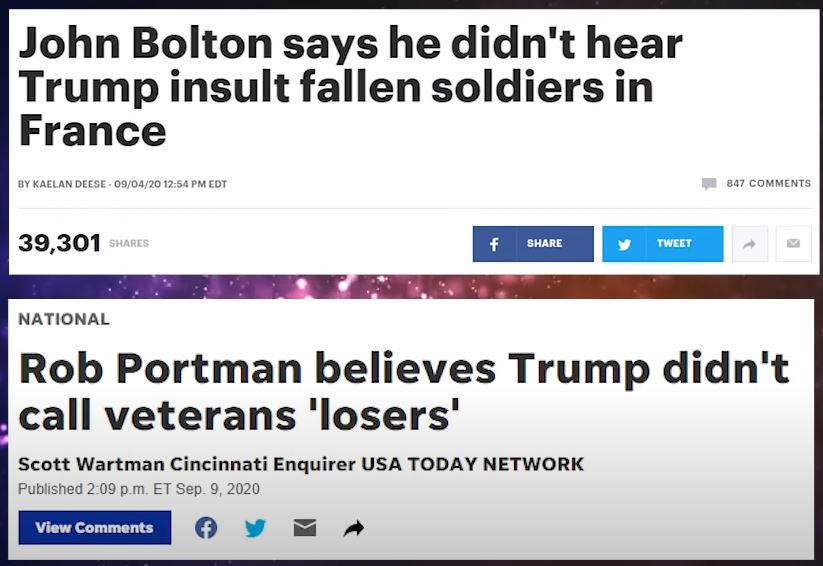
Task: Open the John Bolton headline
Action: [351, 87]
